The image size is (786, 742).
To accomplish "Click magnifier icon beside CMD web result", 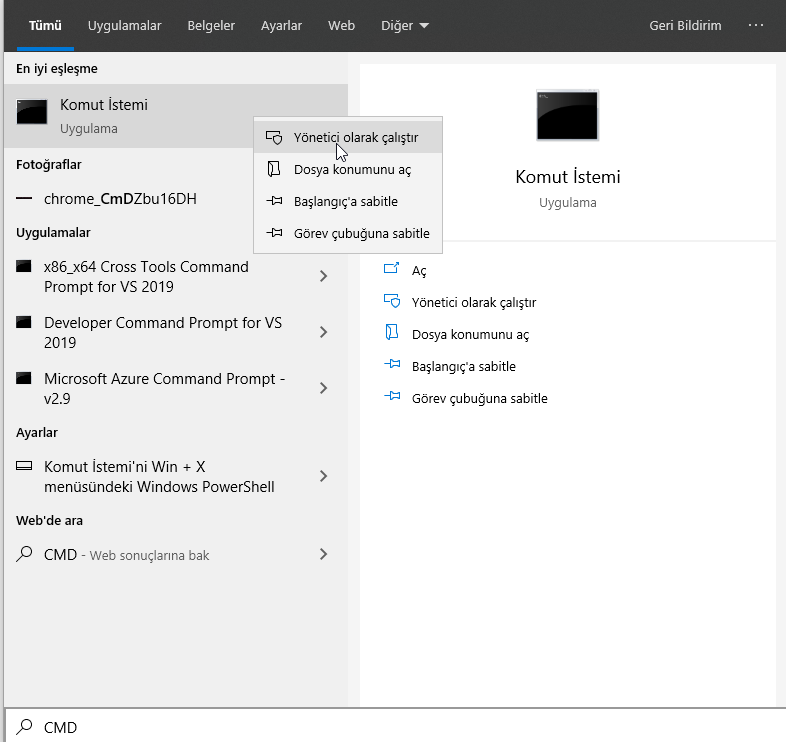I will [24, 554].
